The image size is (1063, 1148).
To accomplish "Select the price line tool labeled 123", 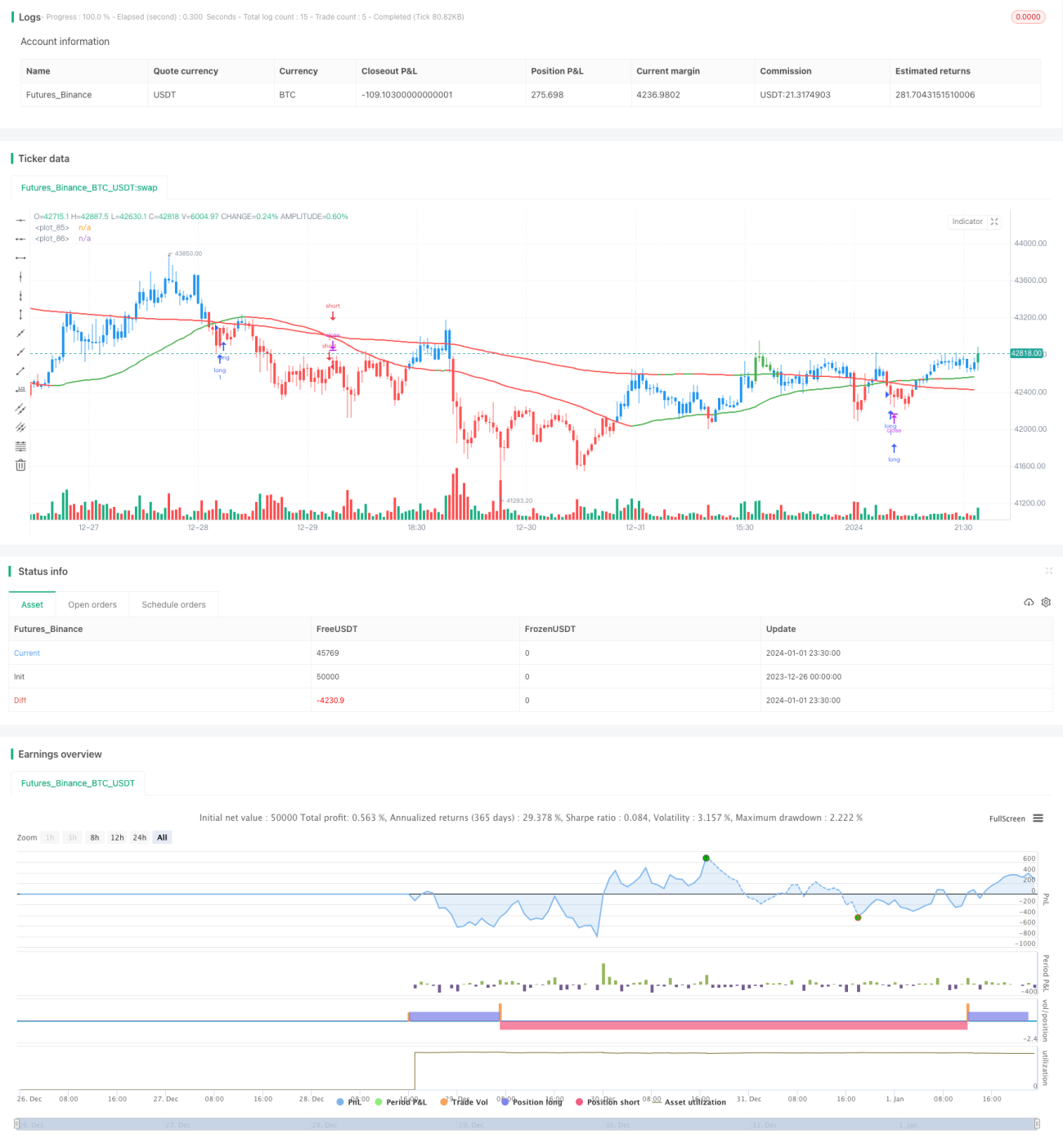I will tap(20, 389).
